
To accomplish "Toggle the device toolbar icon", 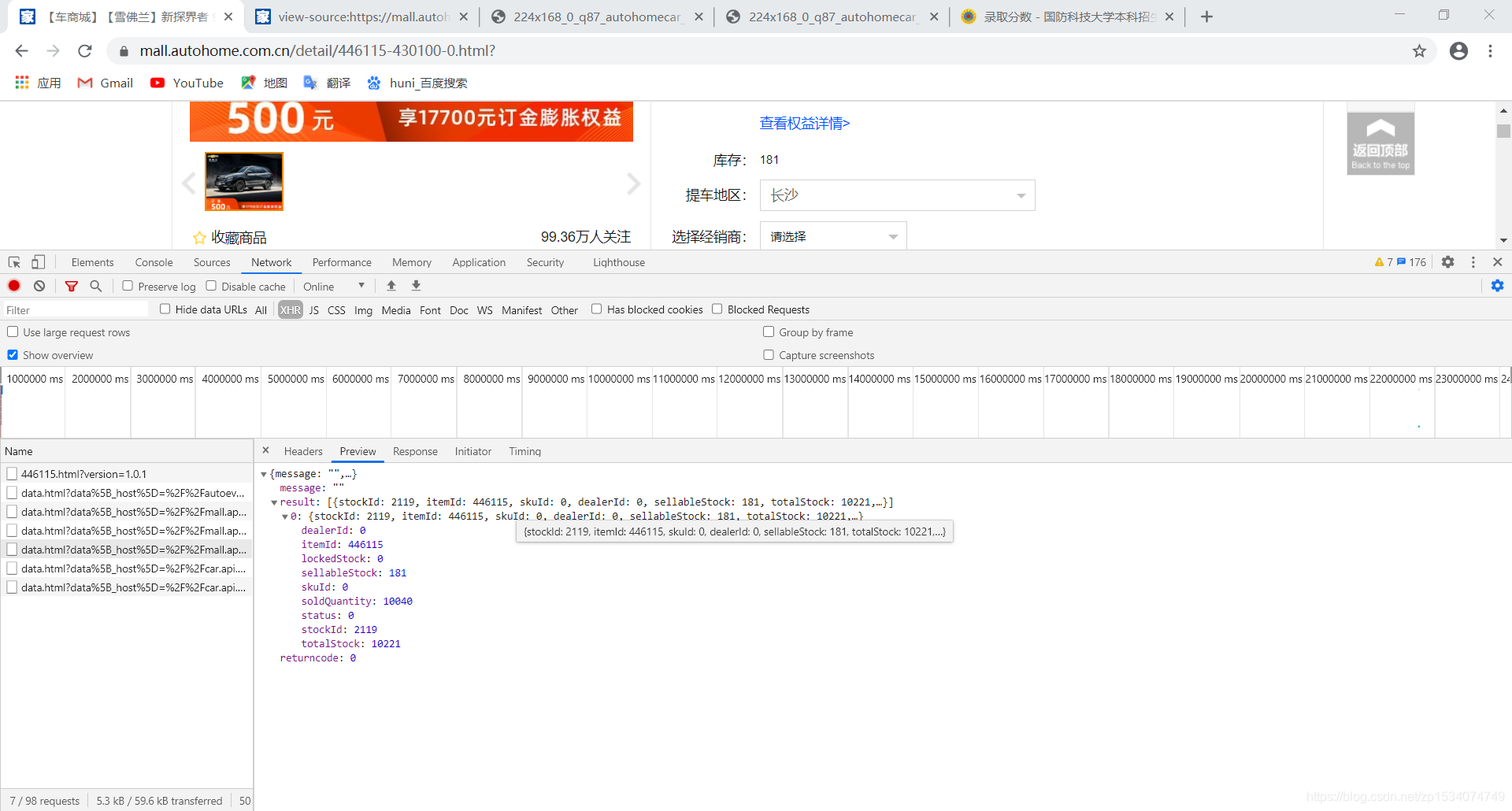I will [38, 262].
